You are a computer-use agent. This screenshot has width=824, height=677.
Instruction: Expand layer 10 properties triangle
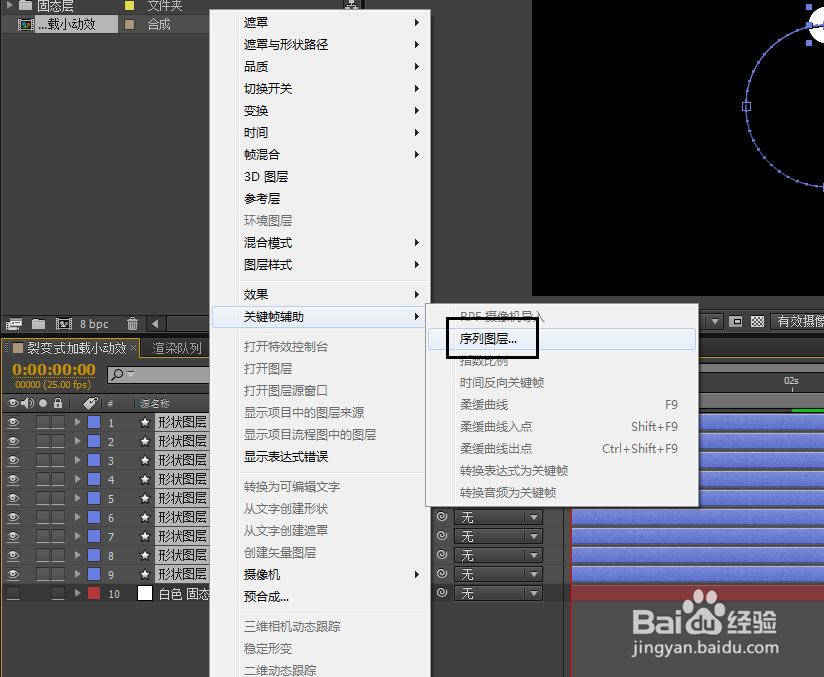[78, 593]
